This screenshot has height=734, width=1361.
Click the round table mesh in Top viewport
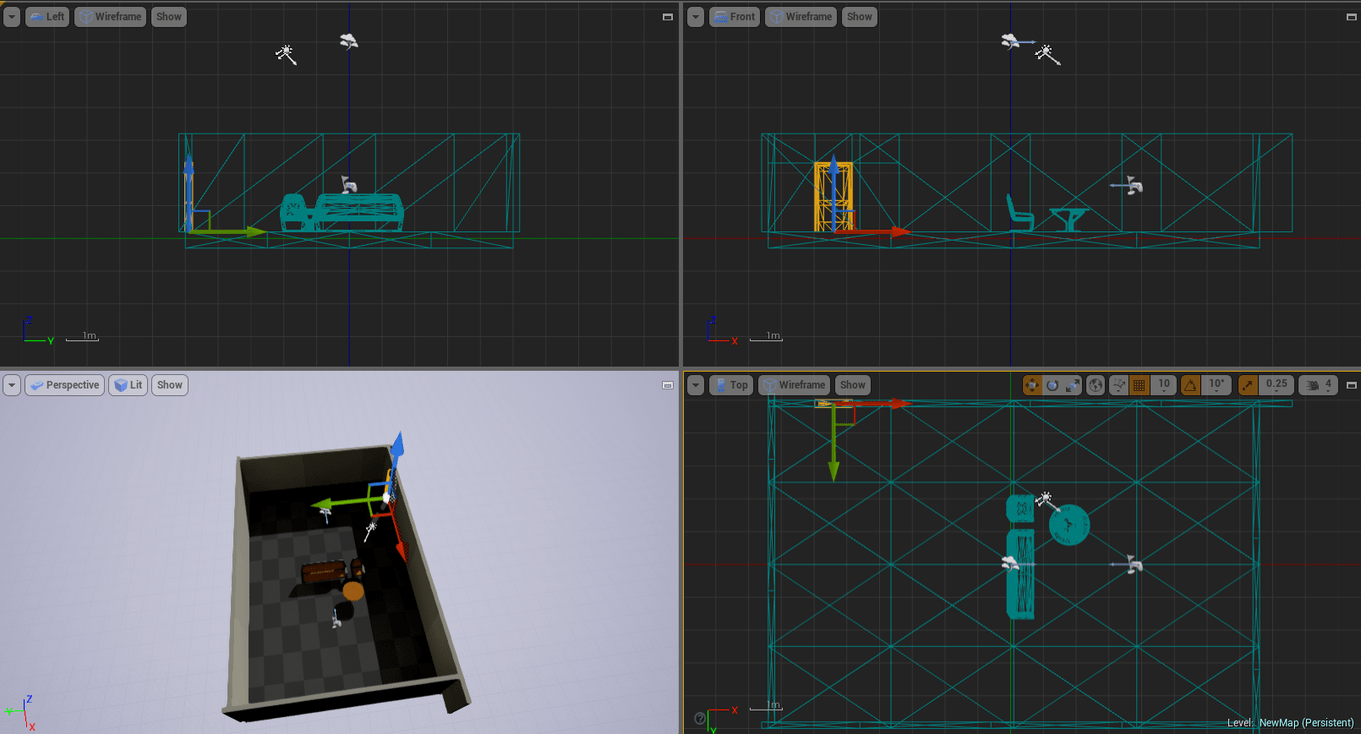1069,525
